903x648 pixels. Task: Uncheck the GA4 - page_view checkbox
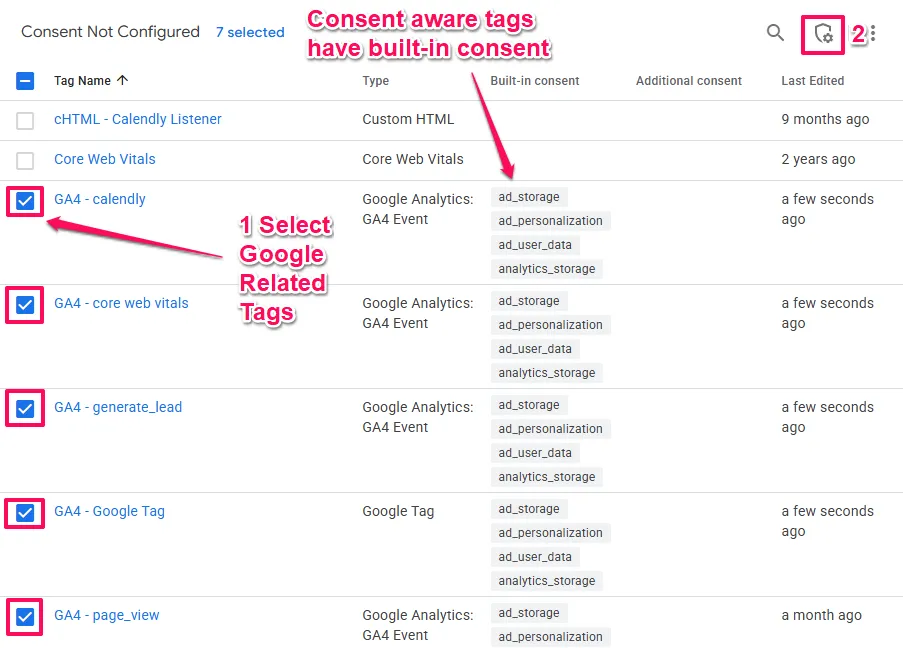tap(26, 616)
